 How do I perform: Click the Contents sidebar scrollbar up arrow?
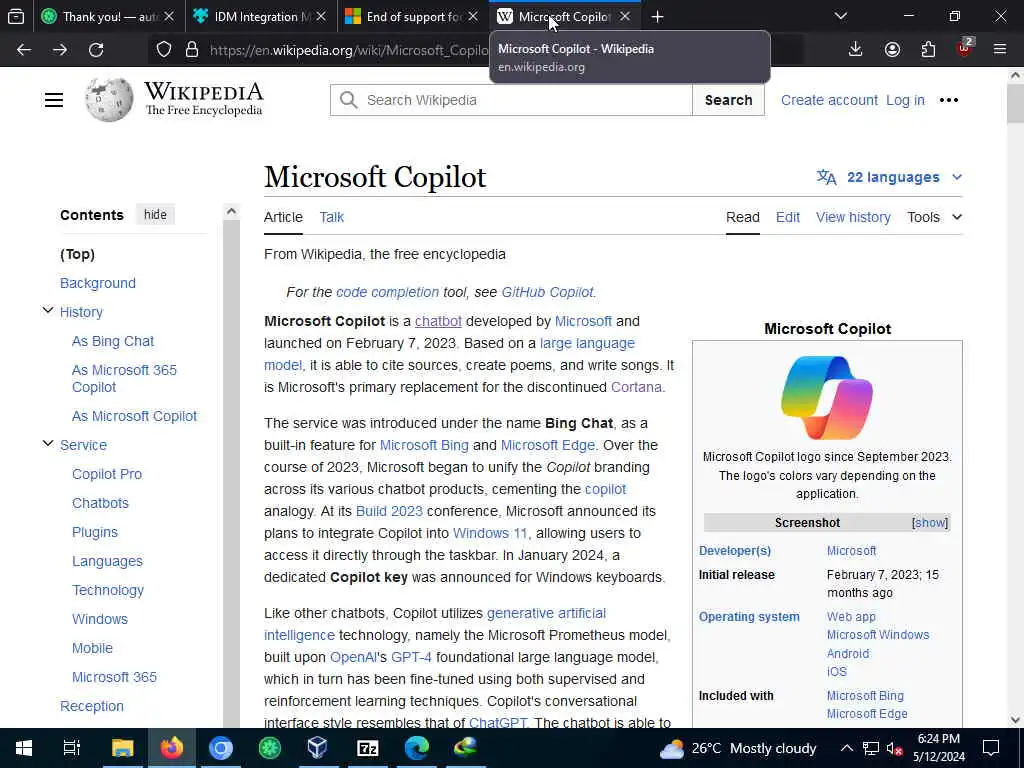[x=231, y=211]
